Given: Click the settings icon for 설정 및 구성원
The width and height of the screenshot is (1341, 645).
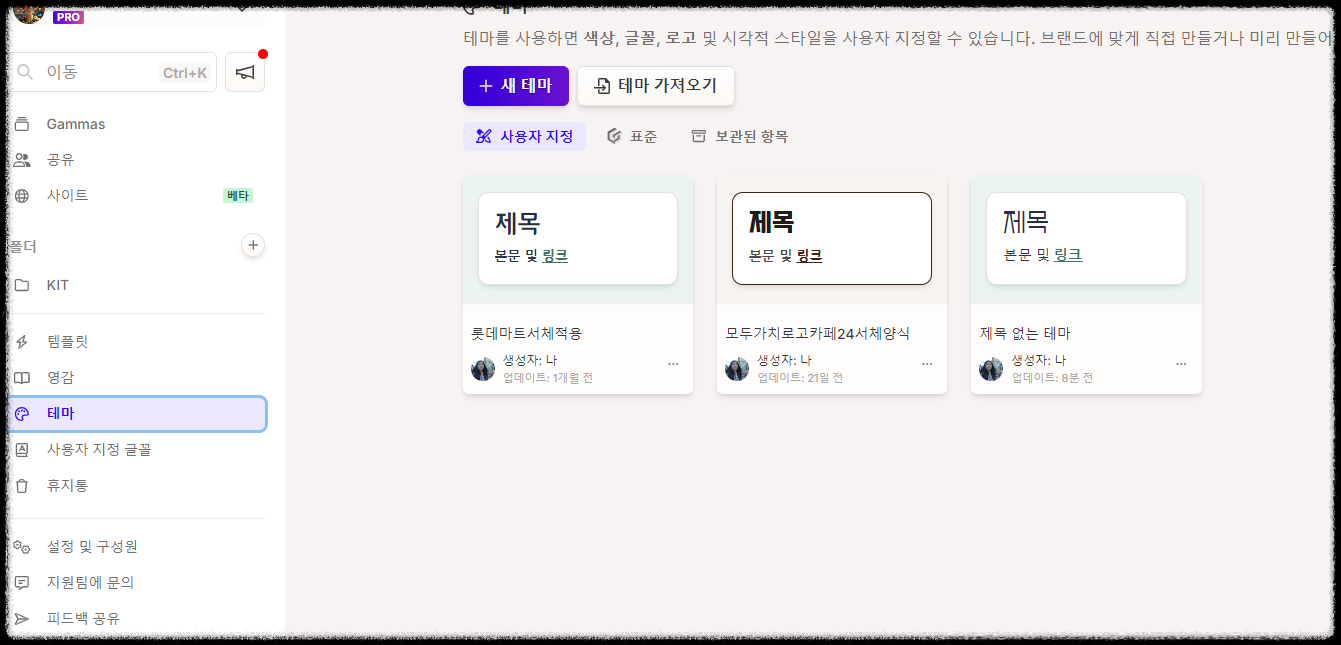Looking at the screenshot, I should 20,547.
